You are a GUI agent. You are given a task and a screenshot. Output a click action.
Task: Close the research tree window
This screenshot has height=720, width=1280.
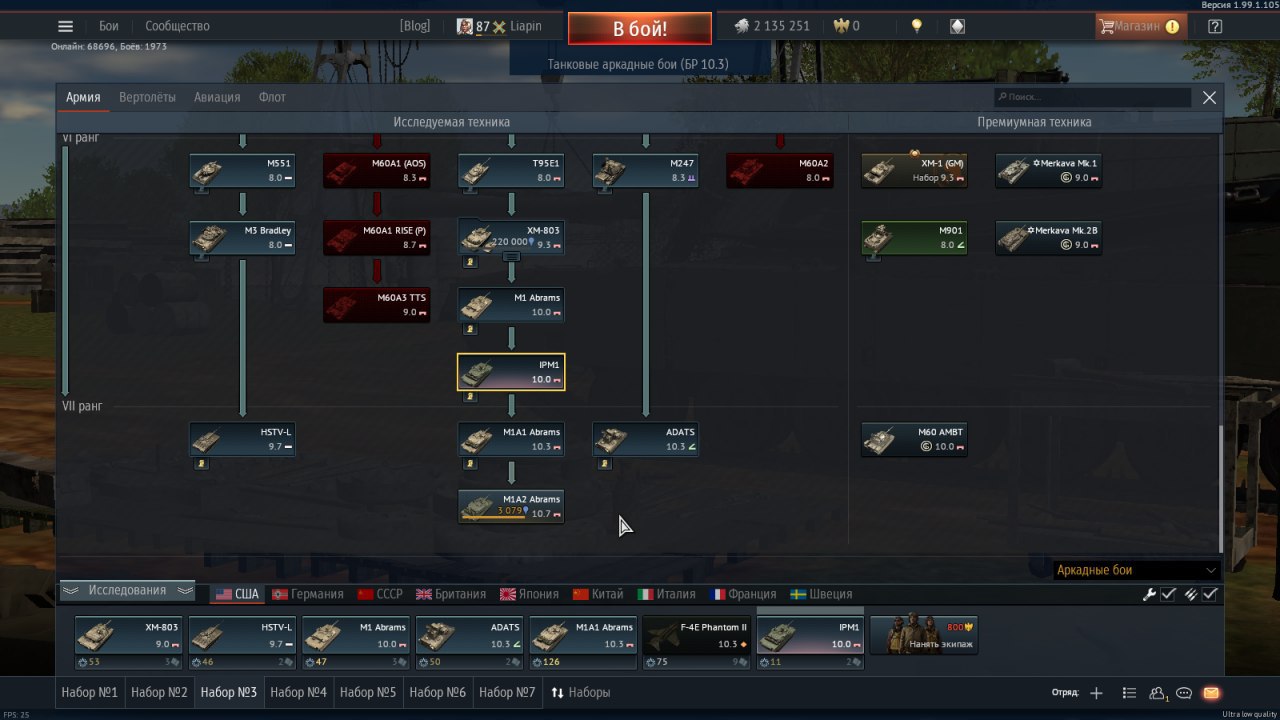1209,97
